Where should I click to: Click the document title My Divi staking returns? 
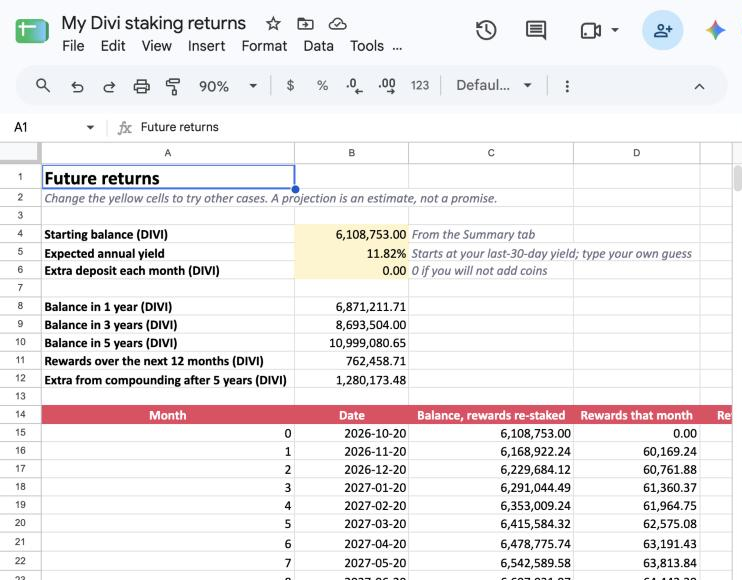point(154,23)
